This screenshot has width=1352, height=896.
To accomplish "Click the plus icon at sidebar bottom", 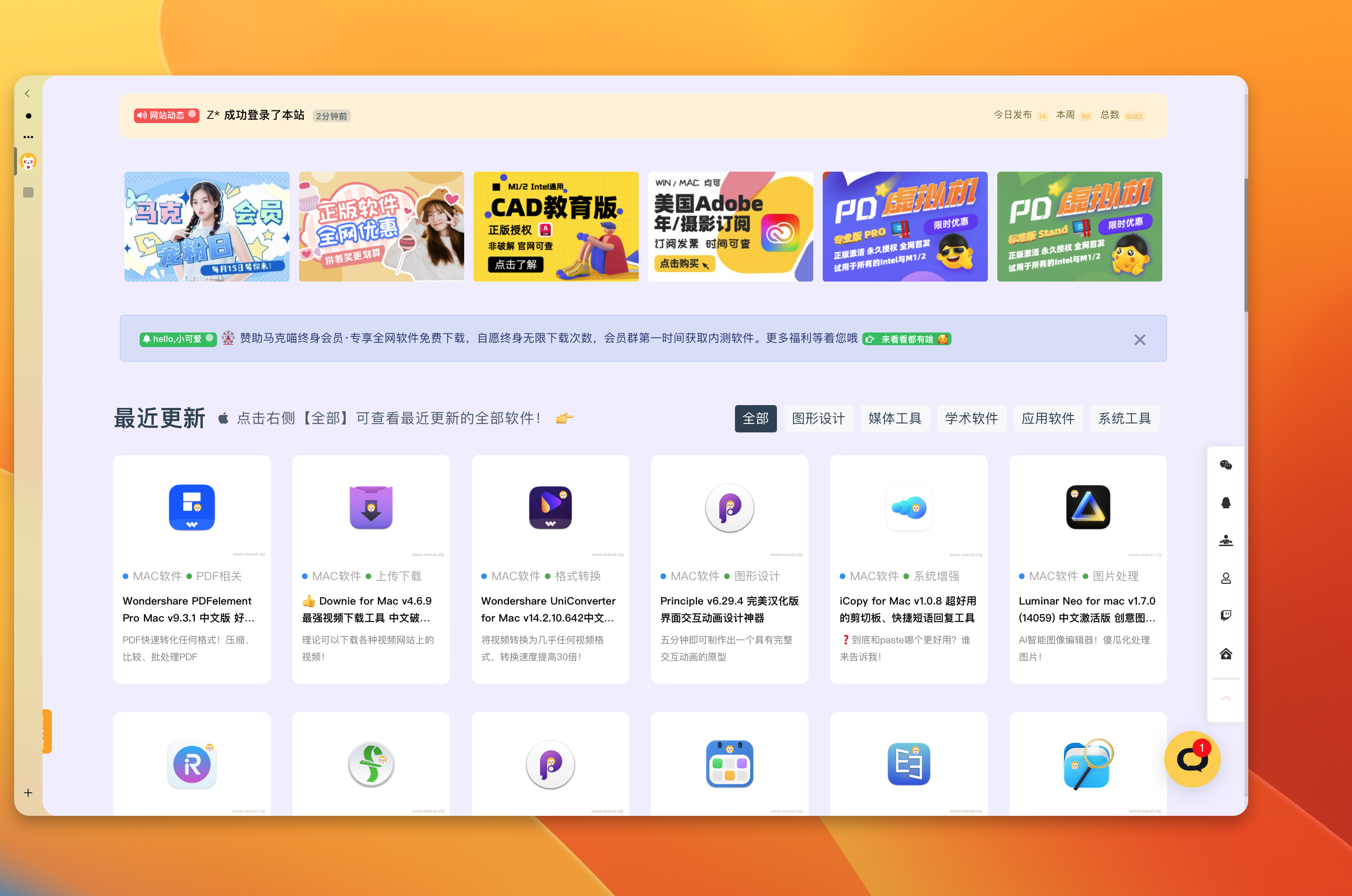I will pyautogui.click(x=28, y=793).
